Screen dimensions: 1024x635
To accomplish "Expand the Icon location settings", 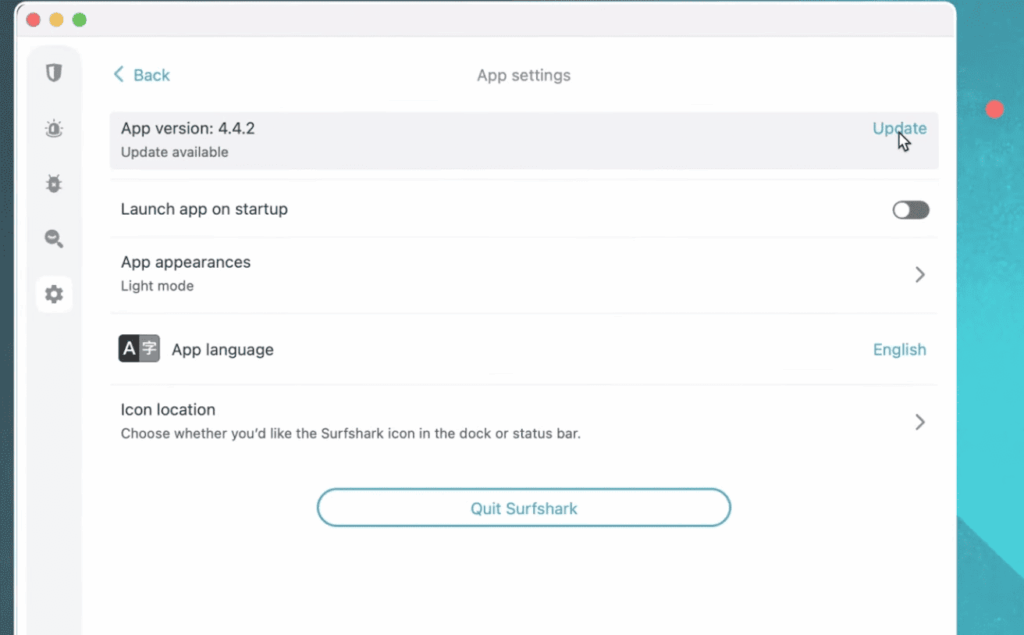I will click(919, 421).
